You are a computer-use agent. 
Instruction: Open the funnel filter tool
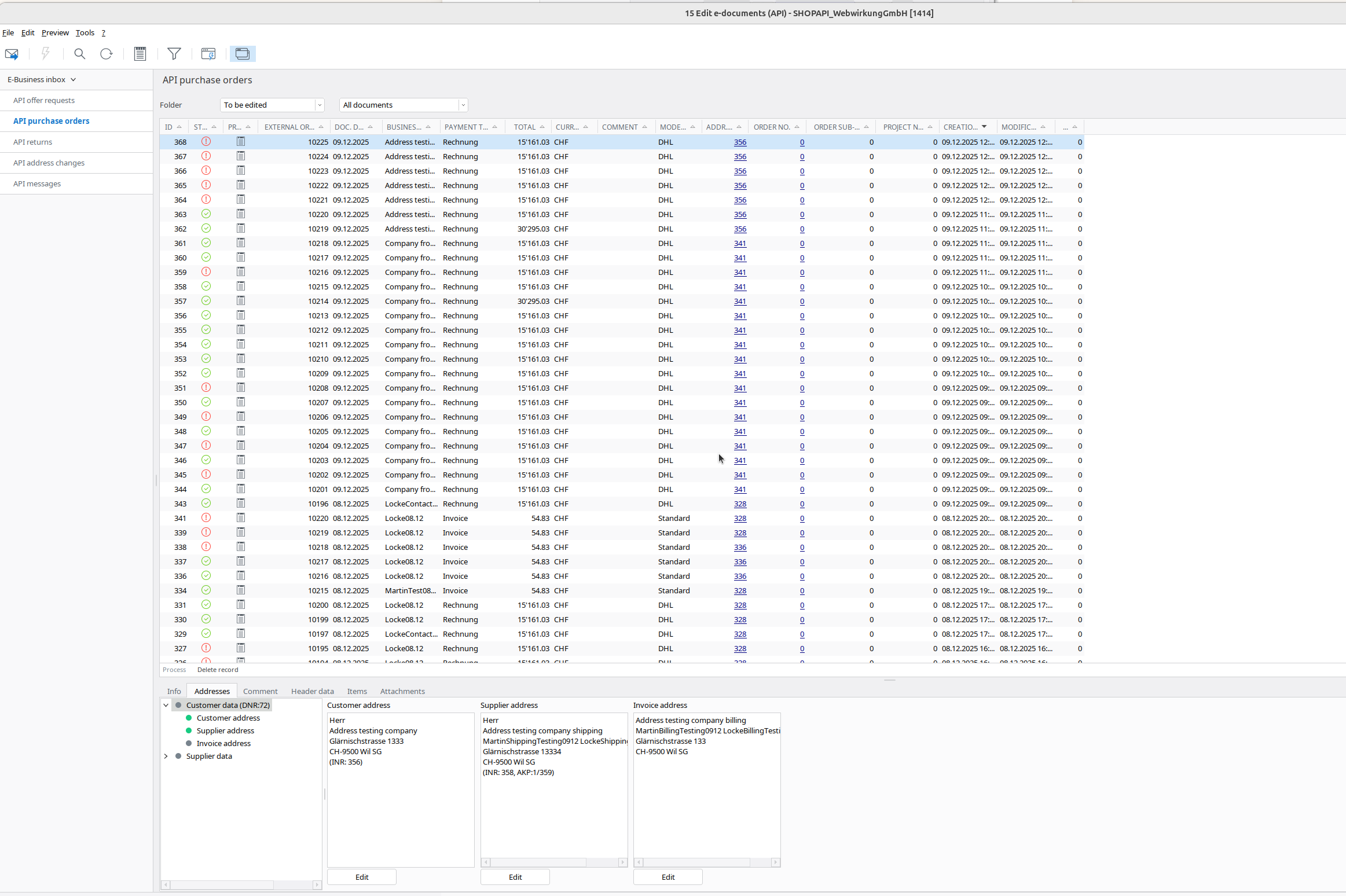click(174, 54)
